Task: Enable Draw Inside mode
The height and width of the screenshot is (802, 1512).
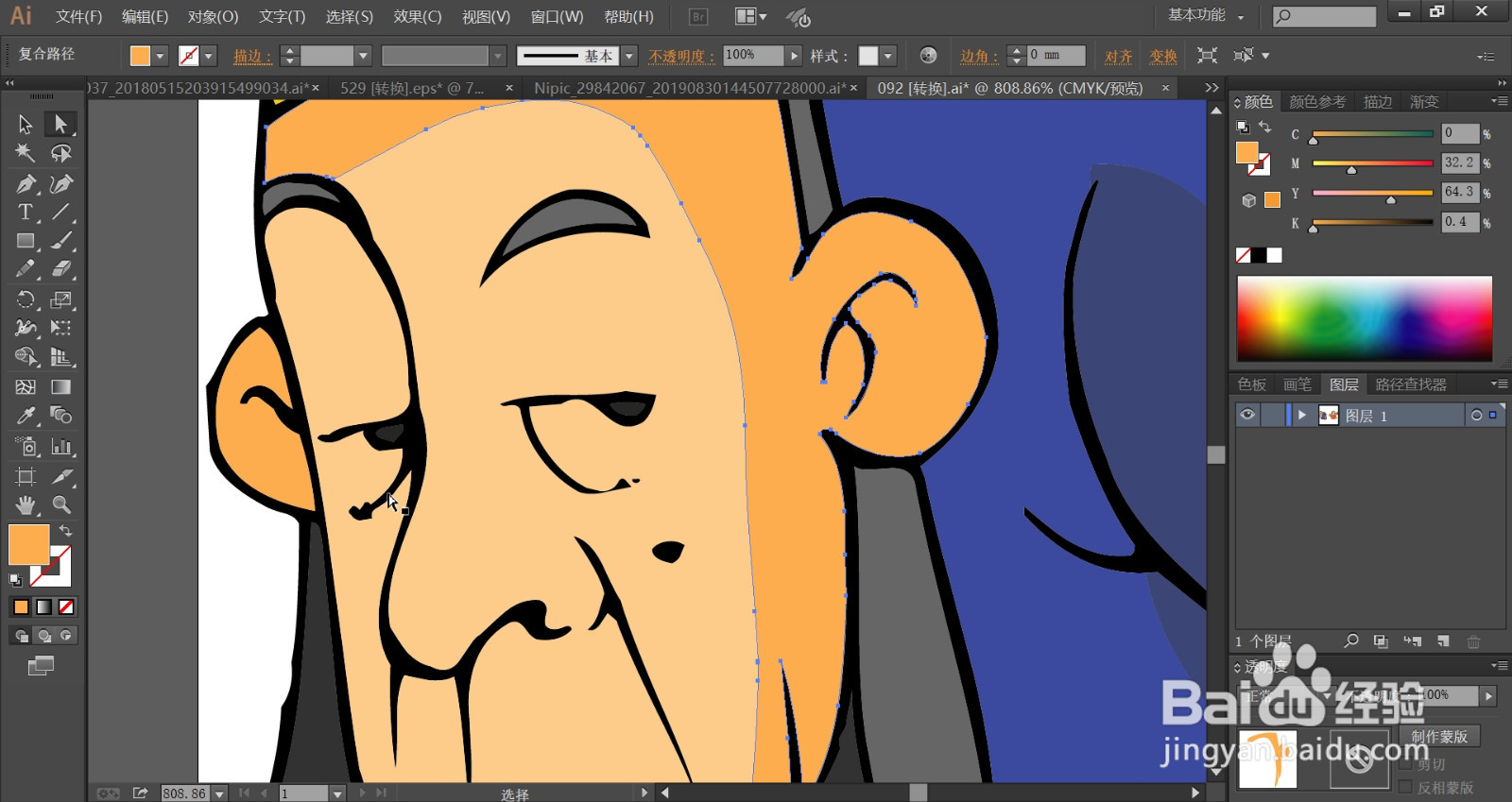Action: [x=66, y=636]
